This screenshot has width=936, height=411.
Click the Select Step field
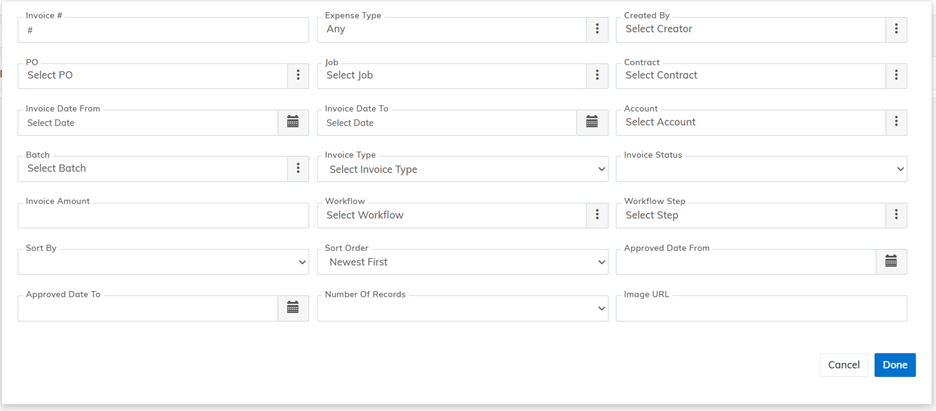click(751, 215)
